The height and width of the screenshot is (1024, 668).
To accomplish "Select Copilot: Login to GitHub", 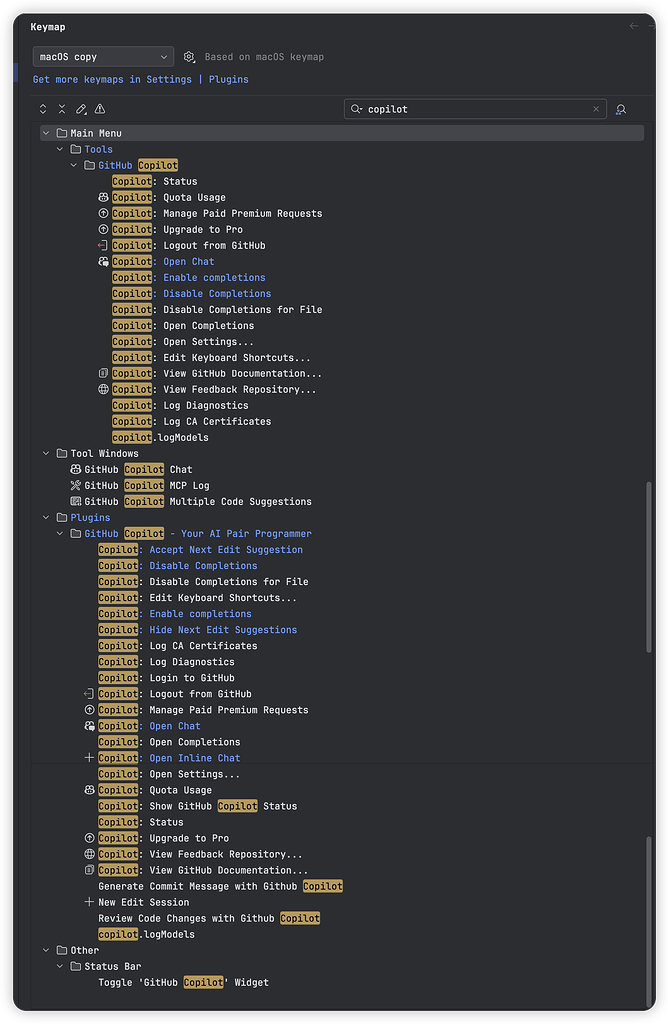I will [x=167, y=678].
